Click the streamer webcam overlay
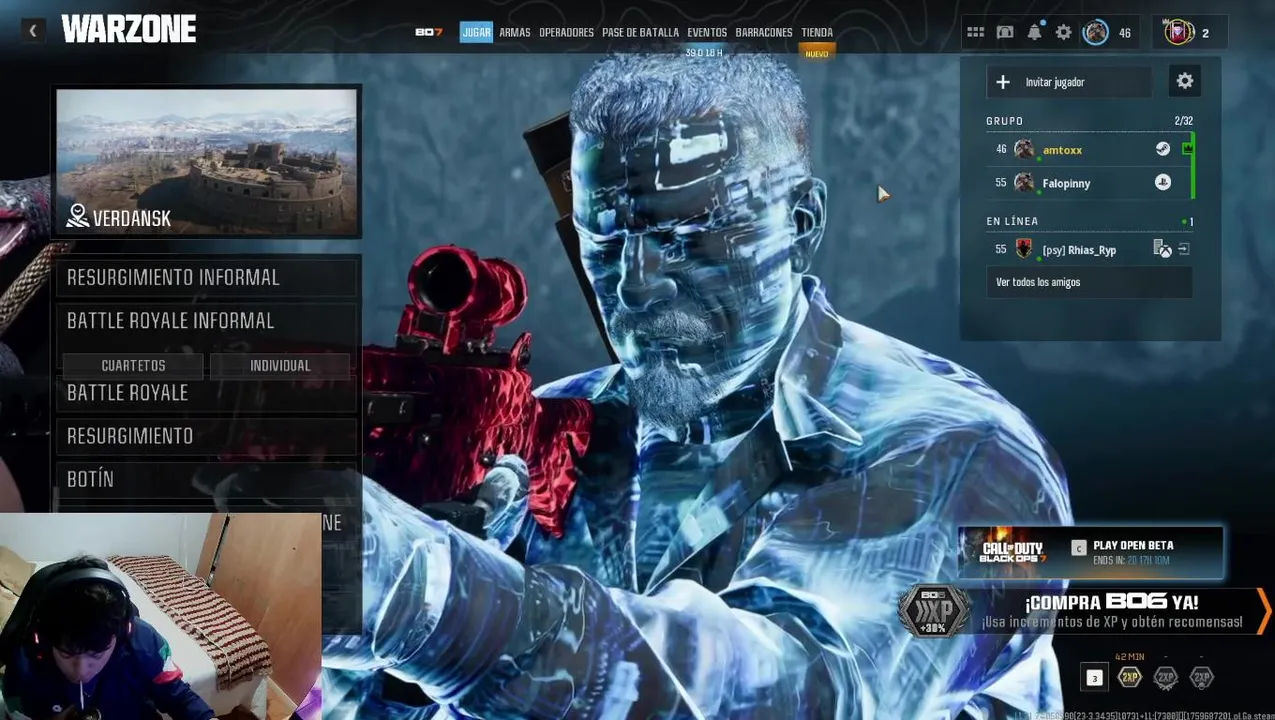 161,616
